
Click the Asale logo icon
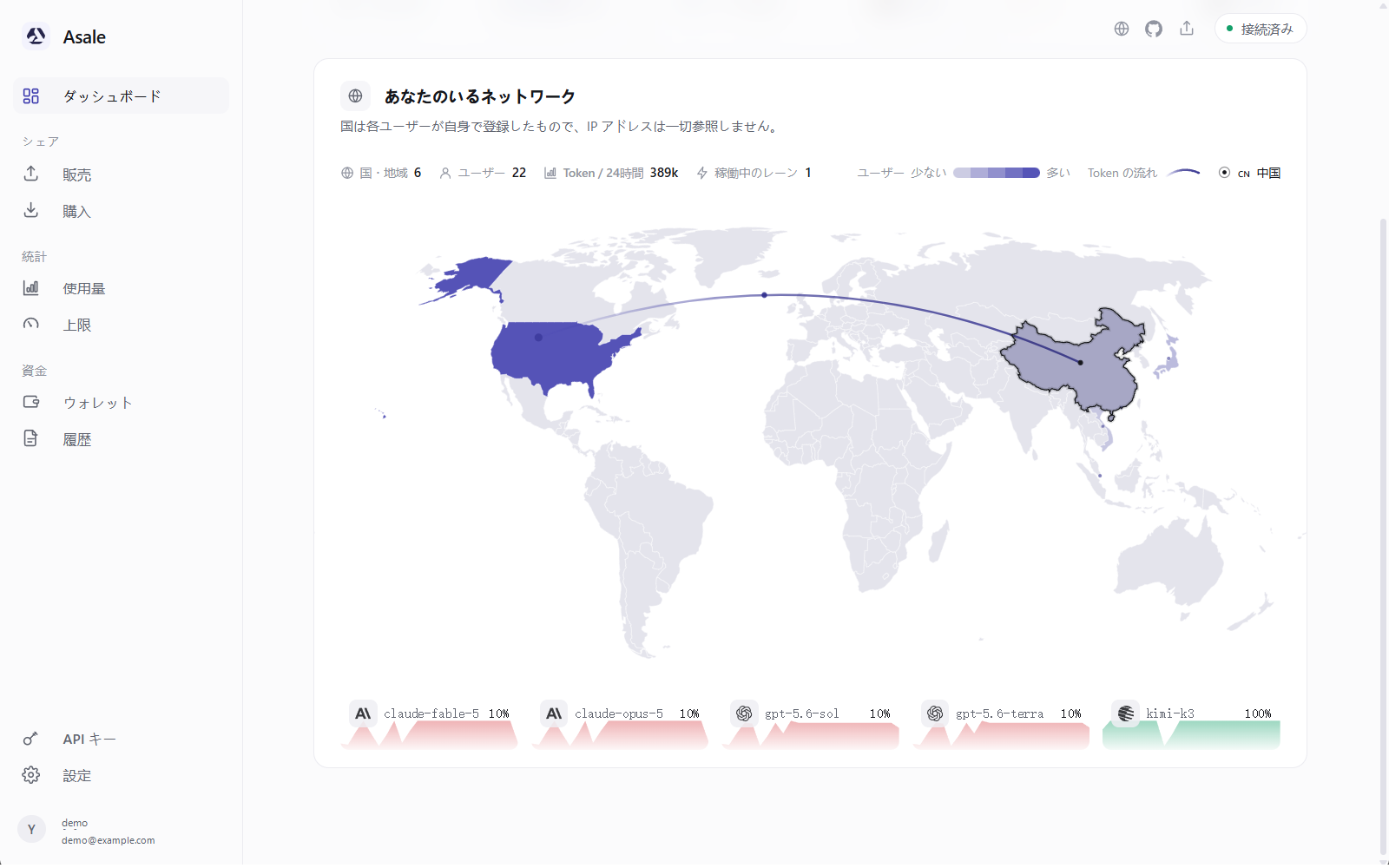[x=36, y=36]
